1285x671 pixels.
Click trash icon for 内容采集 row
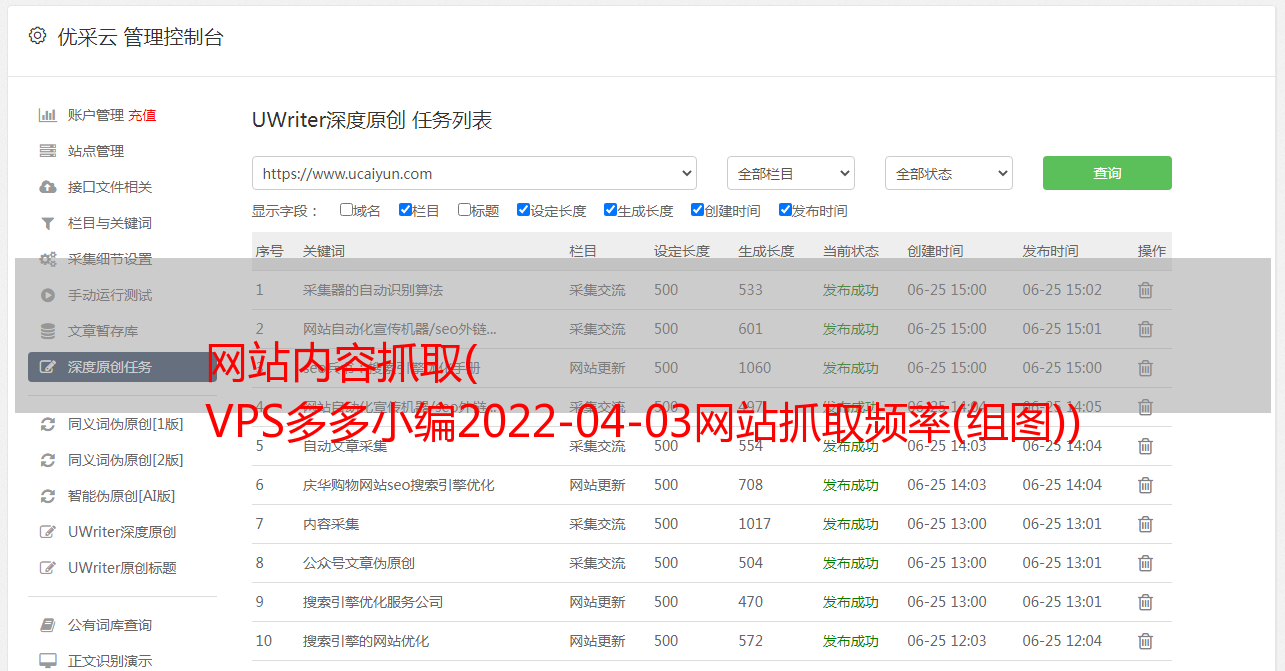coord(1145,524)
